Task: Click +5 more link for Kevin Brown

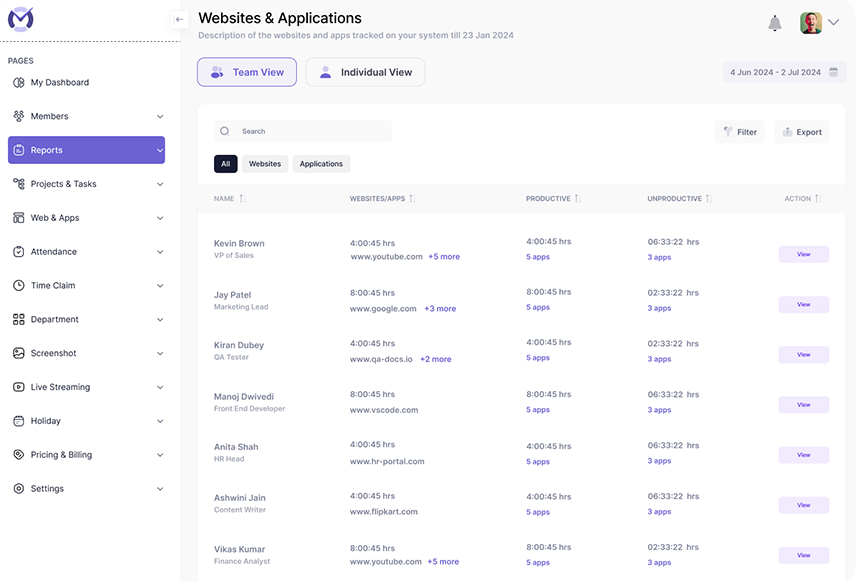Action: pos(444,257)
